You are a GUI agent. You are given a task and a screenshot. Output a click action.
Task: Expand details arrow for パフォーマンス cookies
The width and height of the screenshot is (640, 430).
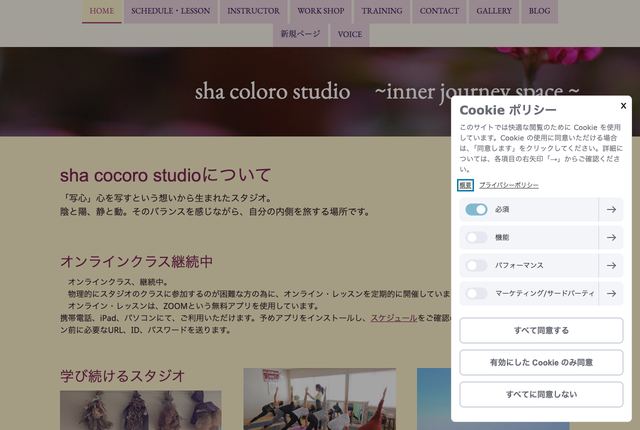(611, 266)
